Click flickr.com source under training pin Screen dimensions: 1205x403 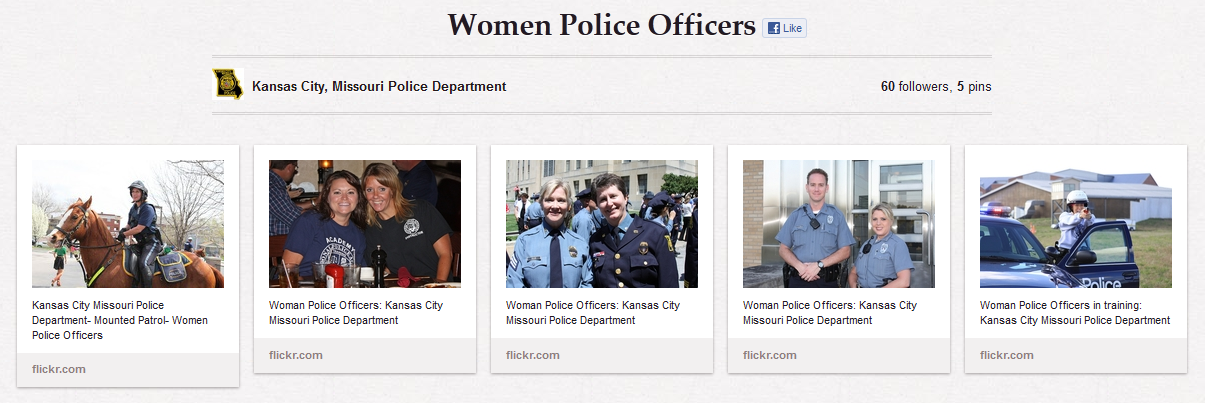pyautogui.click(x=1007, y=355)
